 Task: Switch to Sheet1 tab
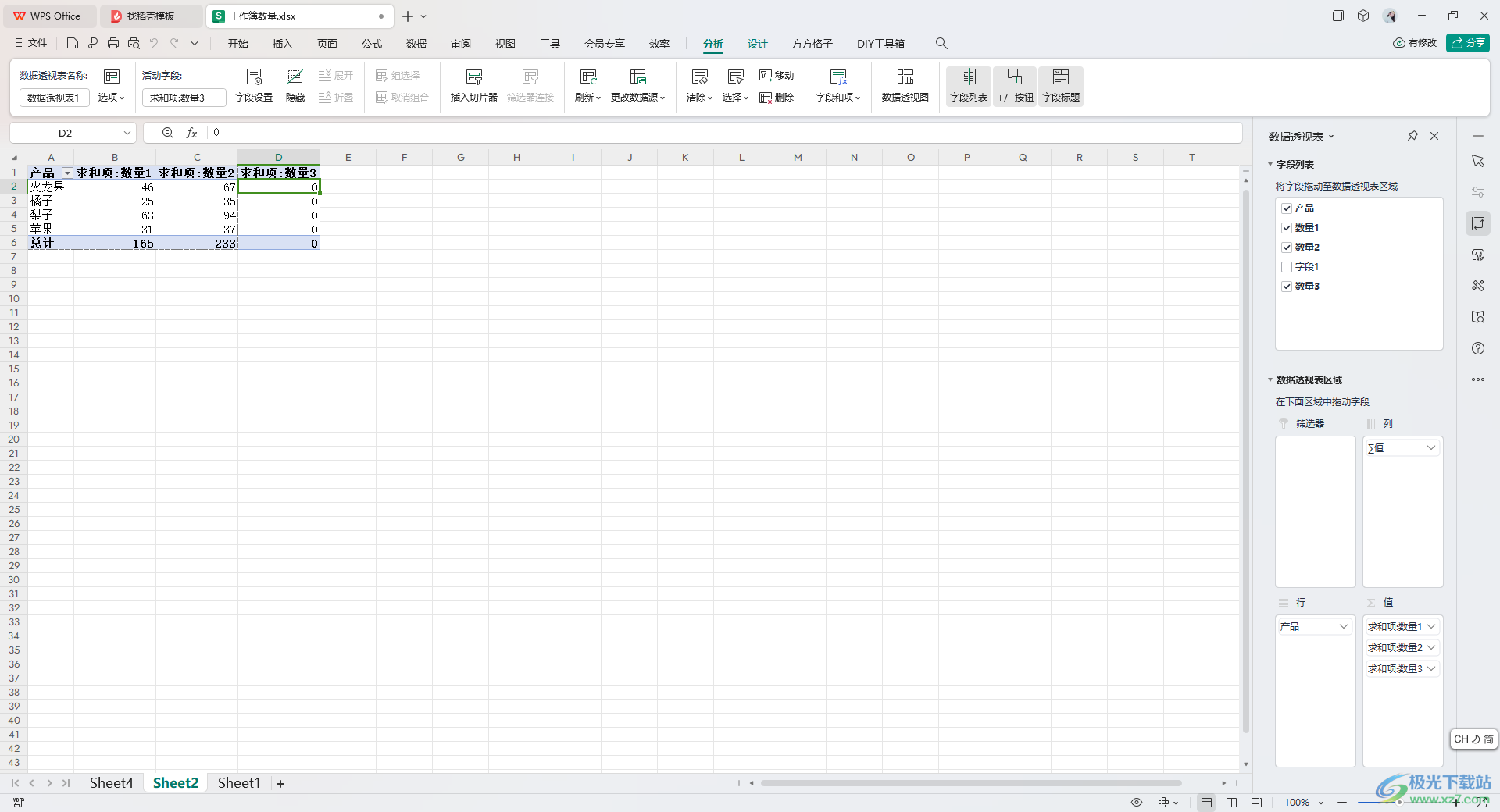(x=239, y=783)
